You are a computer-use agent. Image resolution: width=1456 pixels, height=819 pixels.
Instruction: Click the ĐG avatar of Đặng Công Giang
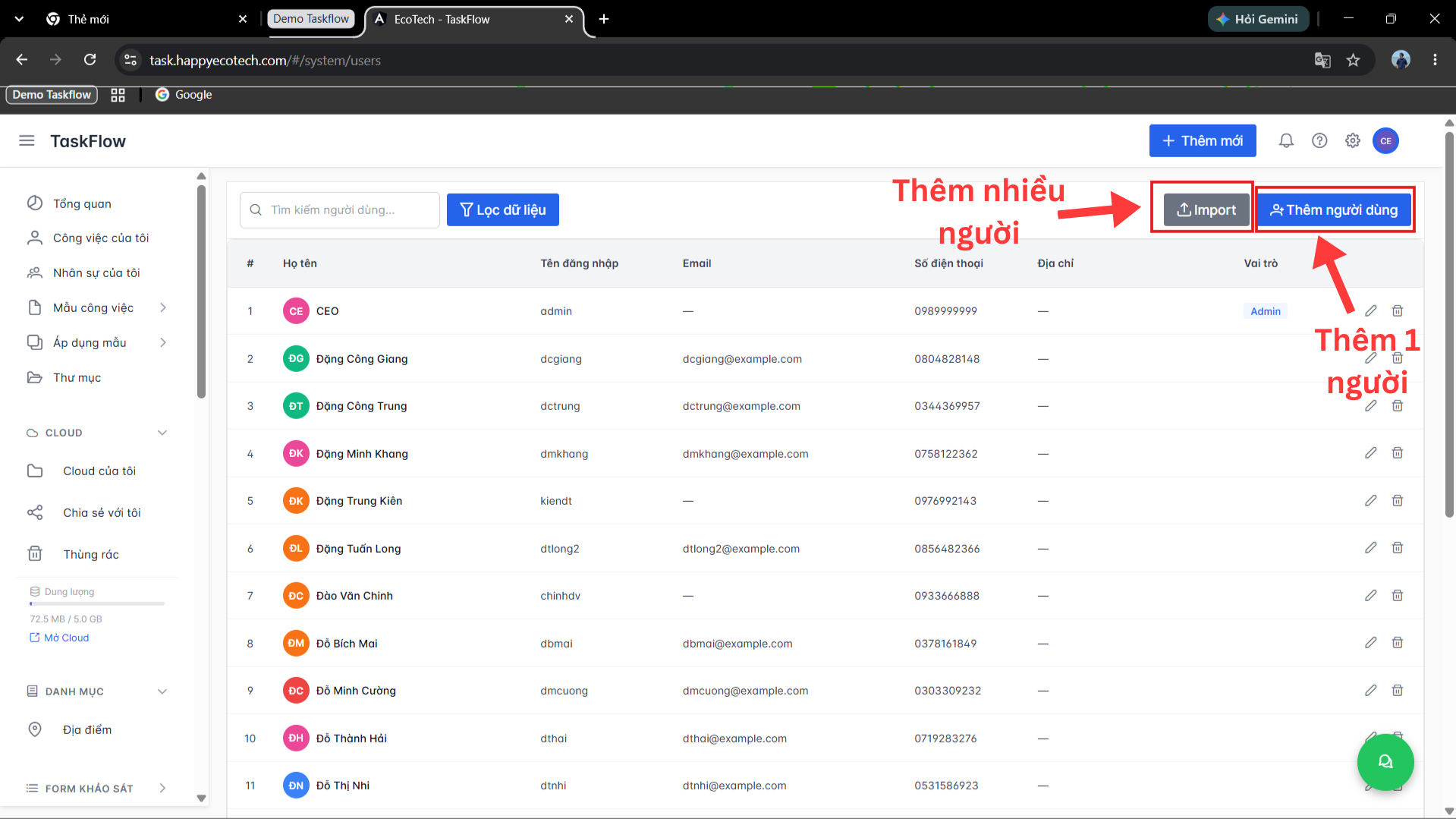coord(296,358)
